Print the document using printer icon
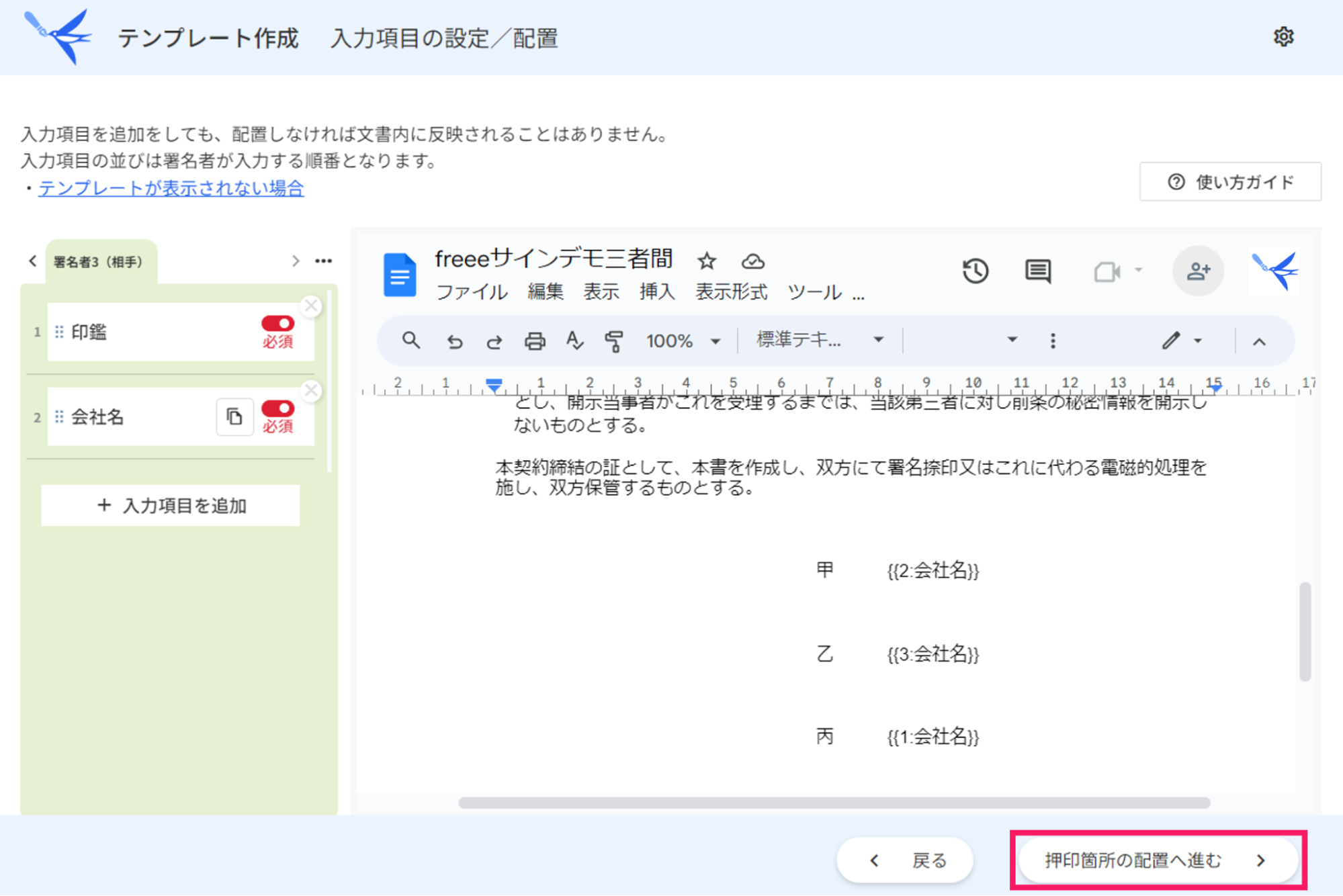Viewport: 1343px width, 896px height. [535, 341]
